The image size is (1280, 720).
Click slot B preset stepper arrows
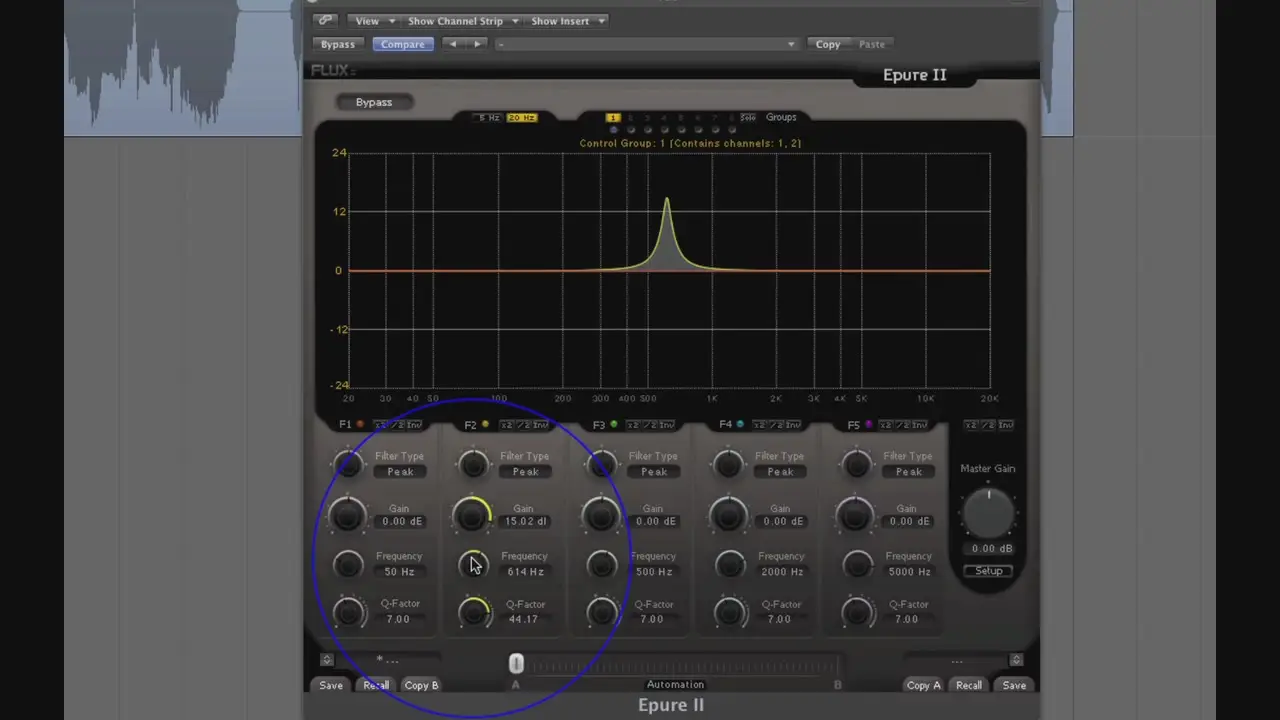[x=1016, y=660]
